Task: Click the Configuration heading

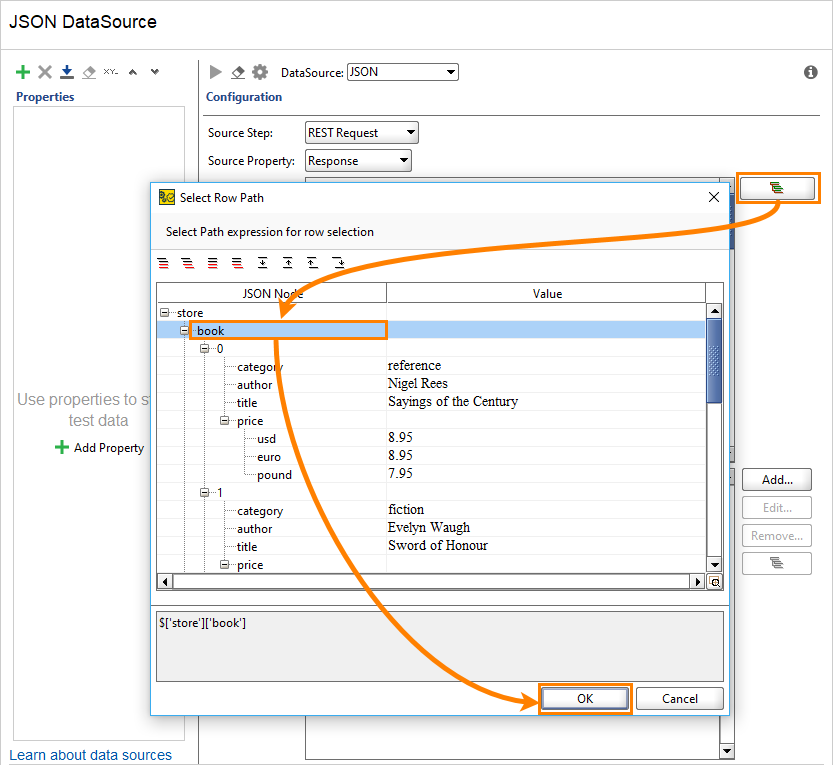Action: click(x=244, y=97)
